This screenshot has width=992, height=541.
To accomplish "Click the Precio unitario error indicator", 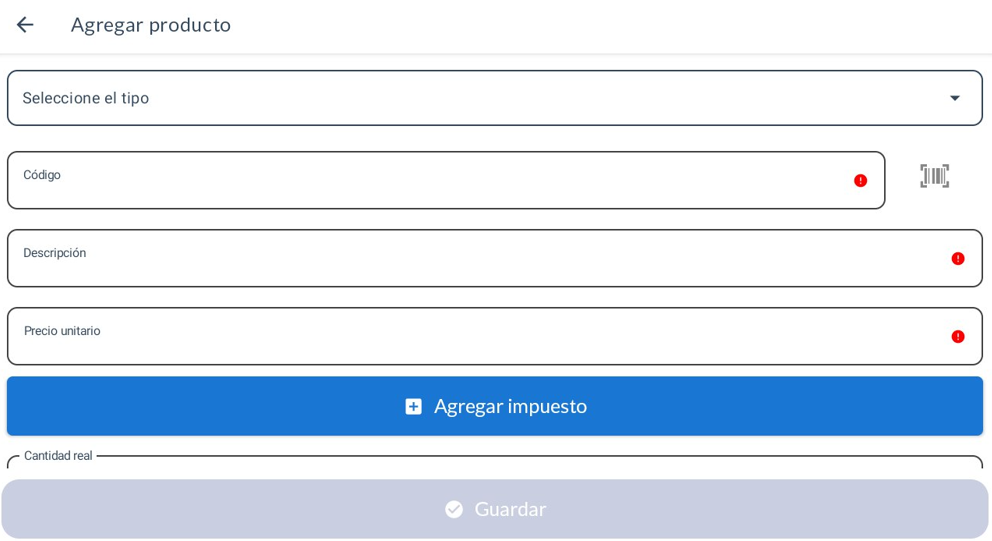I will click(957, 337).
